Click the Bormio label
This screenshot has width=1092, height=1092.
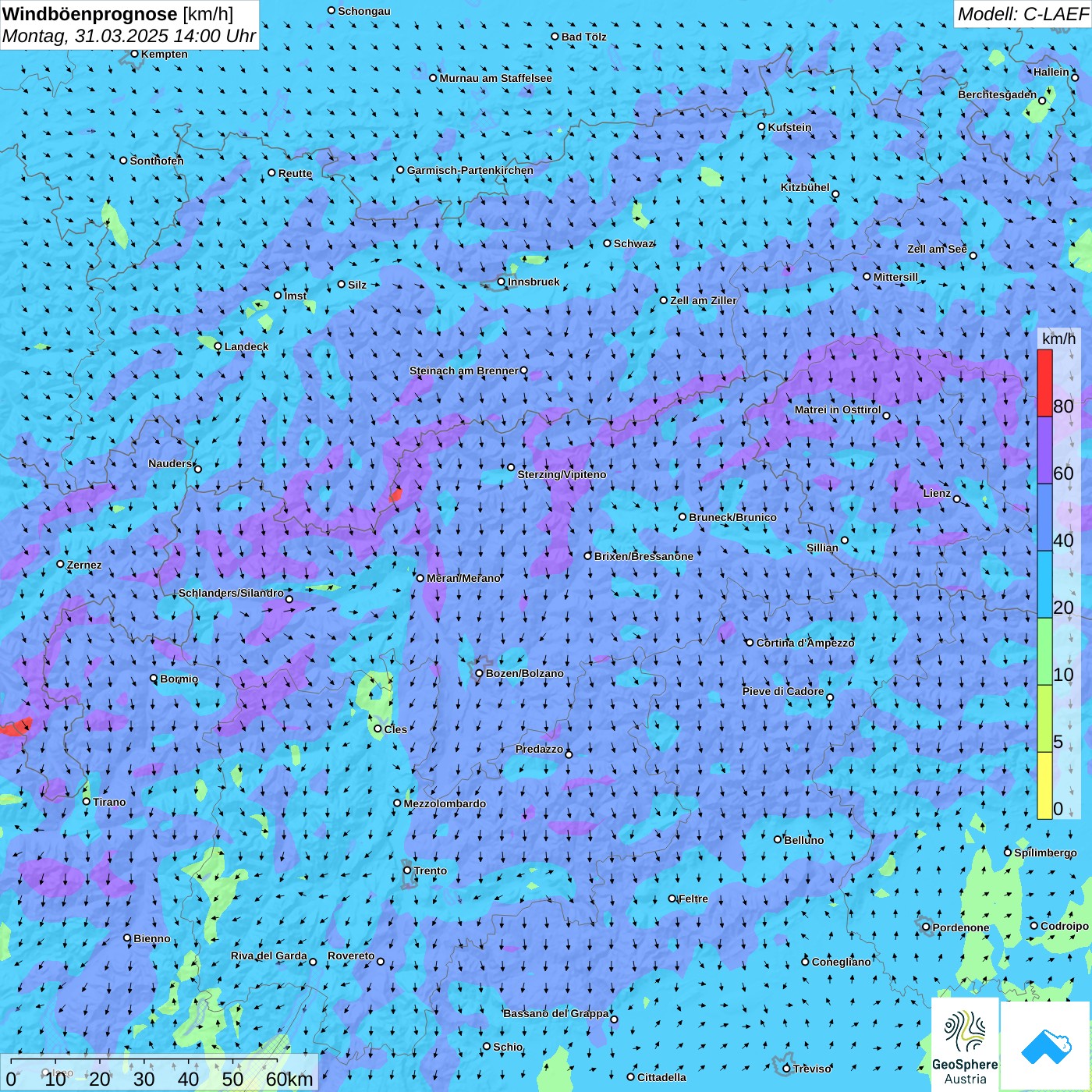pos(179,679)
